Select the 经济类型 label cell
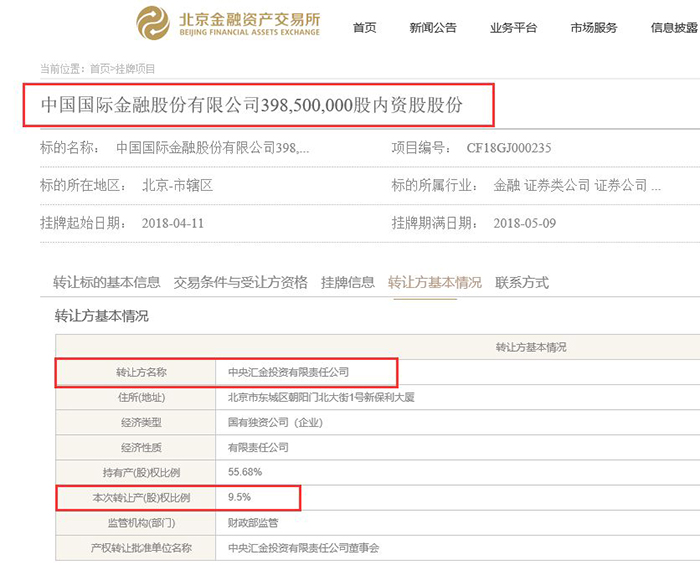Image resolution: width=700 pixels, height=565 pixels. coord(136,422)
